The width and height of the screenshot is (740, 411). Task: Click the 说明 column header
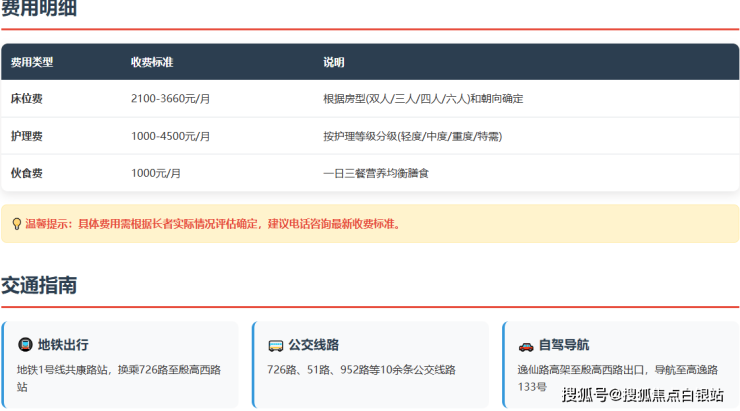(x=333, y=62)
